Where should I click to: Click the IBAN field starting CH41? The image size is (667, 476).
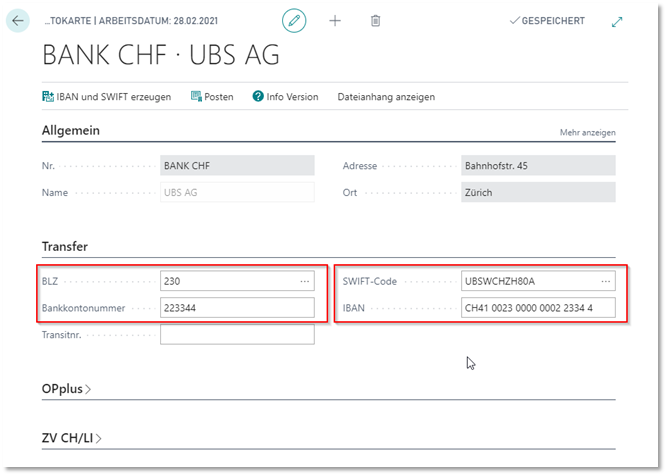click(538, 308)
